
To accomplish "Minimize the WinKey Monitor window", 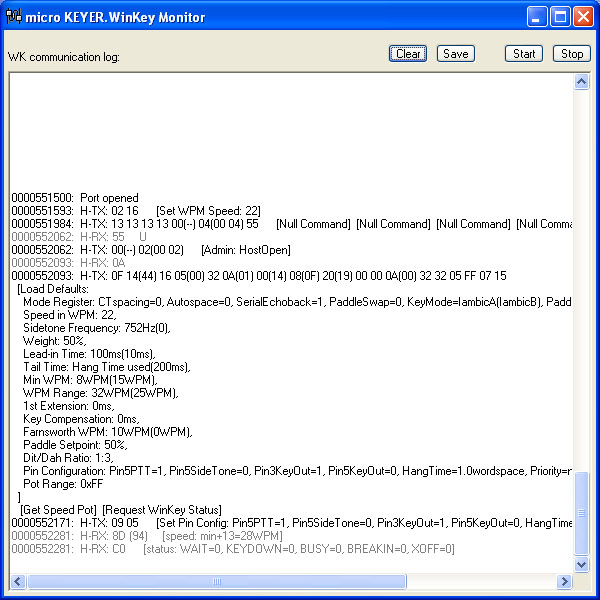I will [536, 17].
